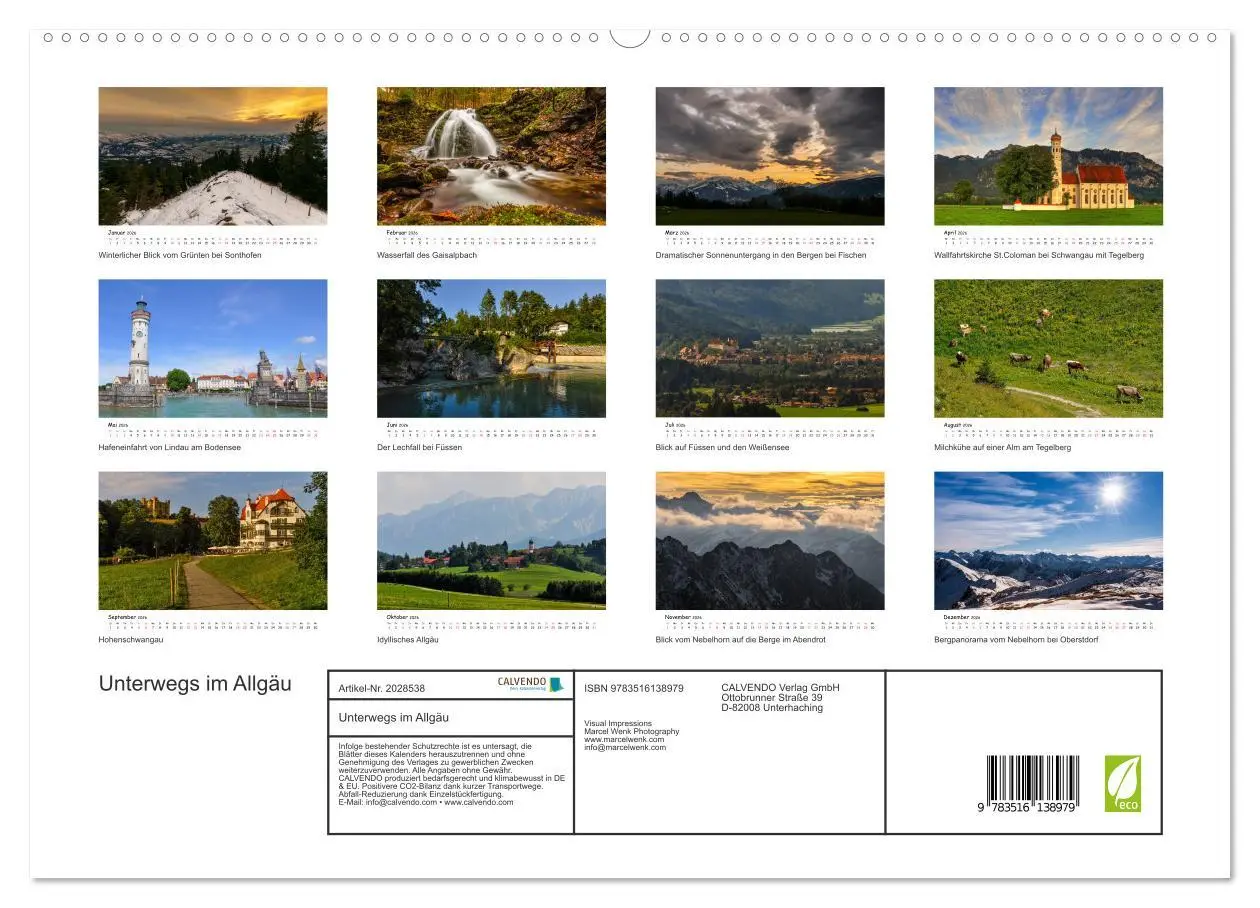Click the Juli calendar day strip
This screenshot has height=908, width=1260.
(770, 432)
